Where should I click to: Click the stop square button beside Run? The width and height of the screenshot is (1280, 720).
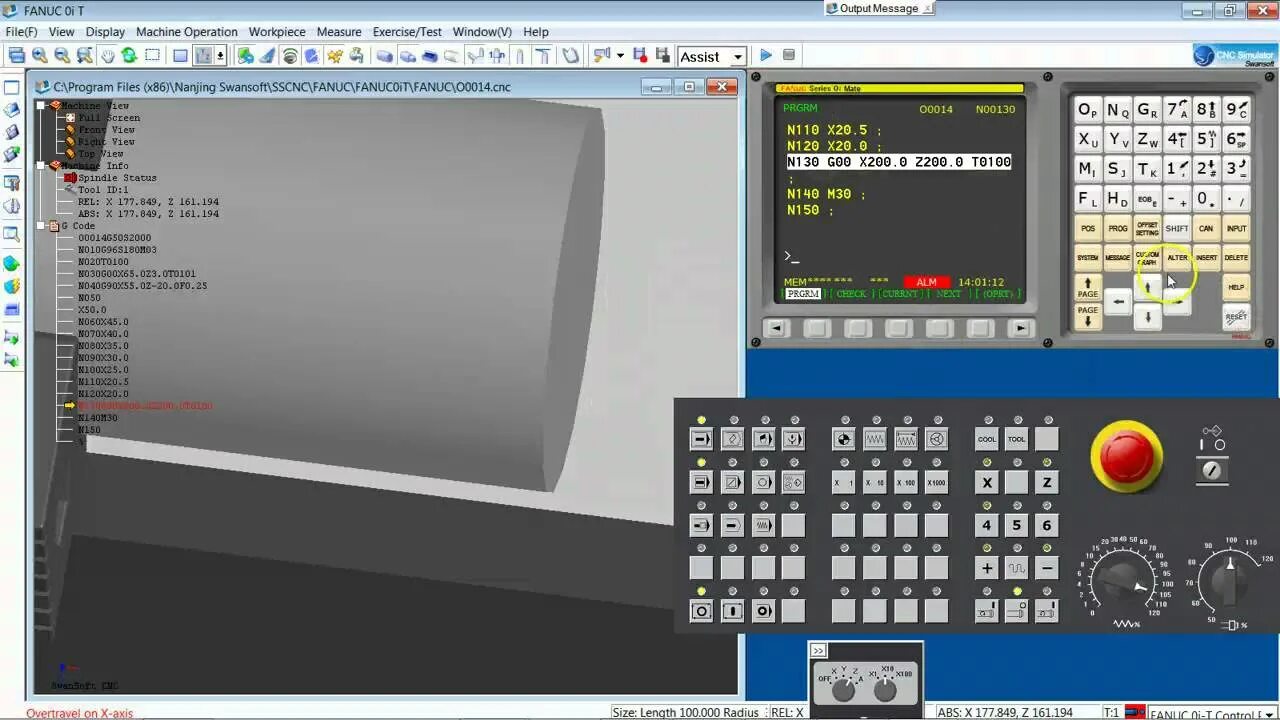point(789,56)
